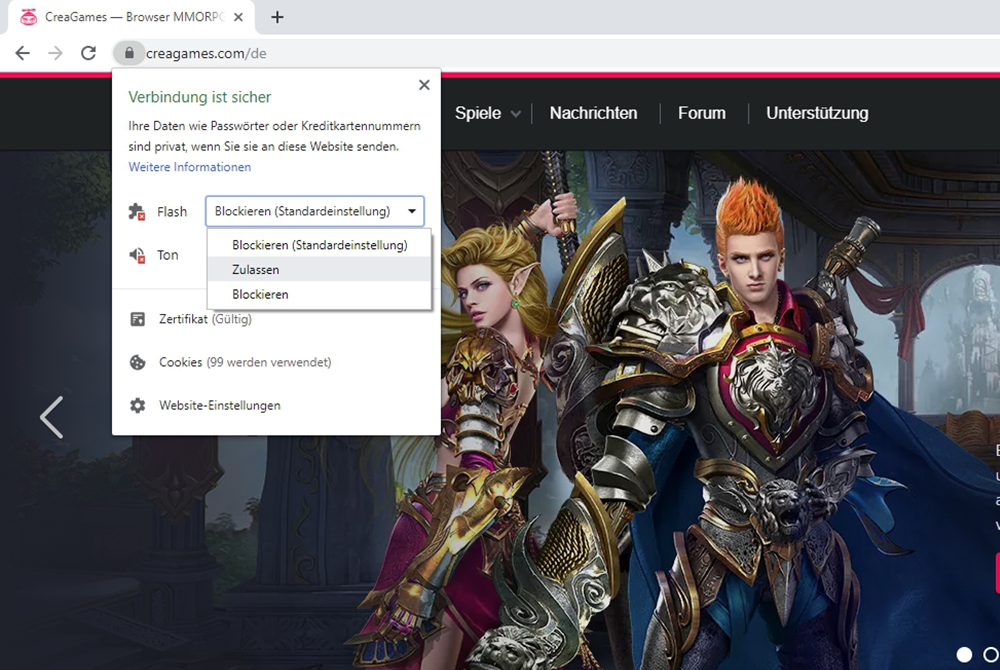Viewport: 1000px width, 670px height.
Task: Expand the Spiele navigation menu
Action: click(x=487, y=113)
